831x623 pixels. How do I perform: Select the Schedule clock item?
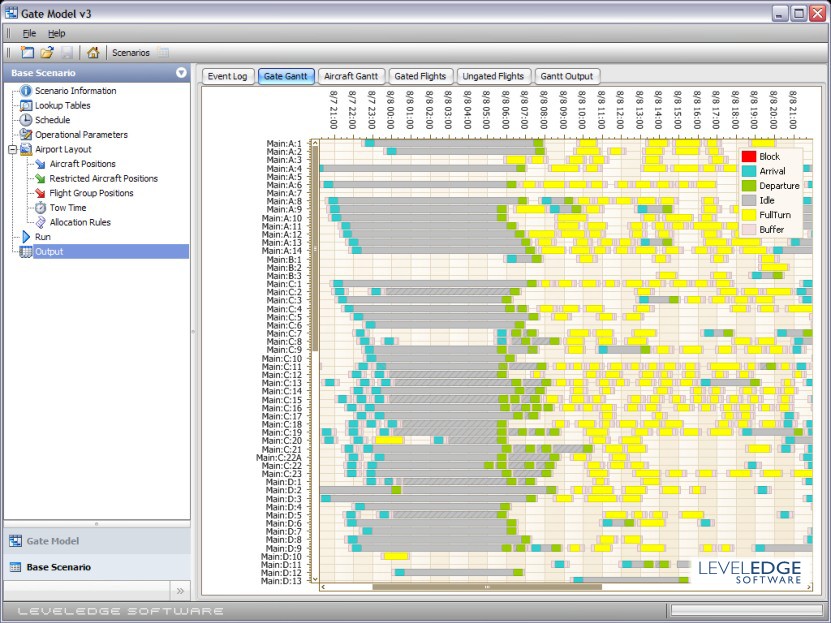pos(52,120)
